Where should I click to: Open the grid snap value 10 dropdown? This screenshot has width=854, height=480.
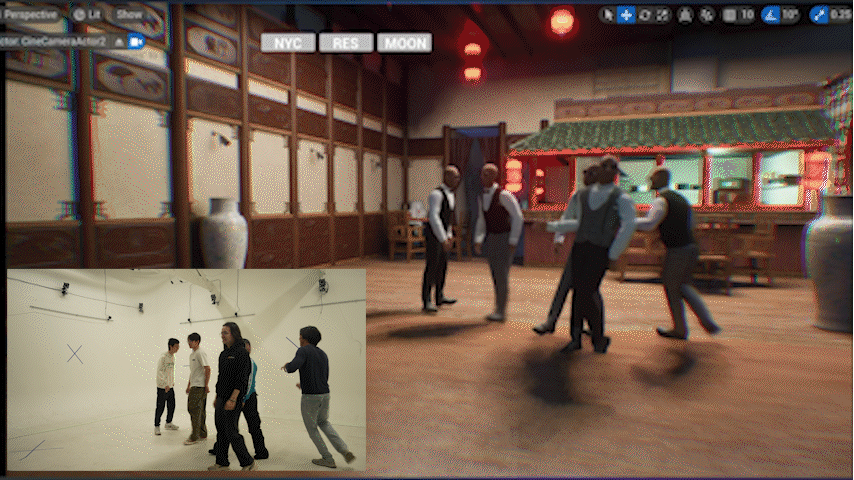point(747,15)
